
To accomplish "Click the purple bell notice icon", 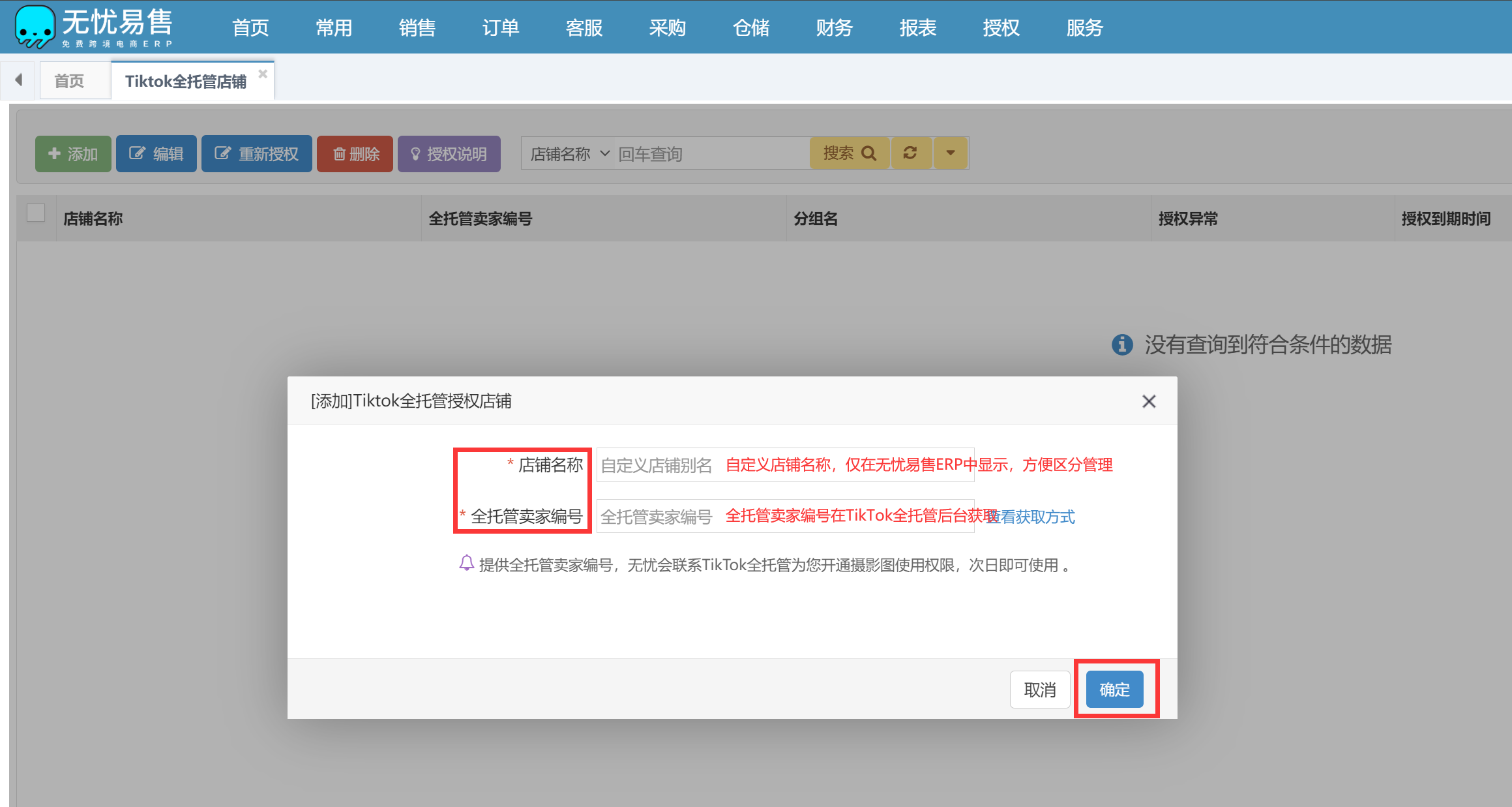I will [x=466, y=563].
